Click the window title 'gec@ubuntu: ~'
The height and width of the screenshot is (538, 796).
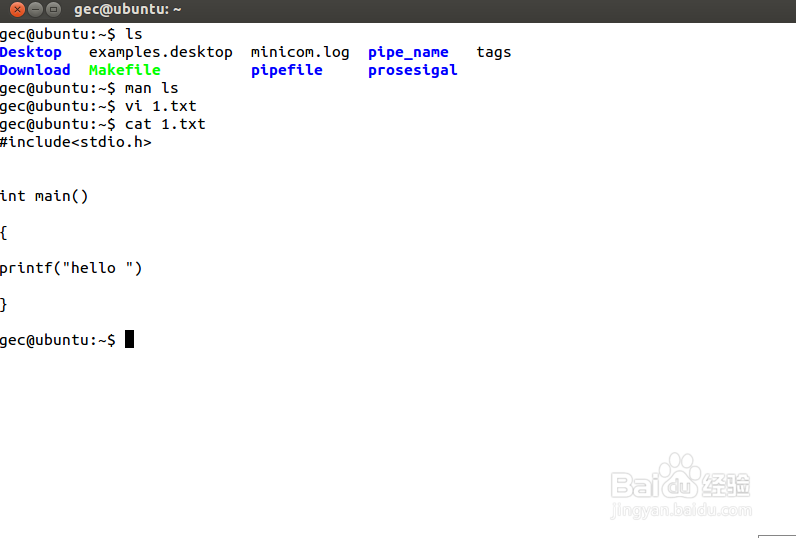[x=127, y=9]
